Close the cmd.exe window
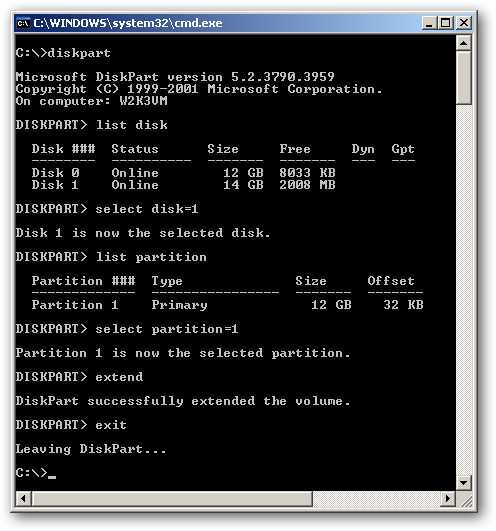The image size is (496, 531). point(463,23)
